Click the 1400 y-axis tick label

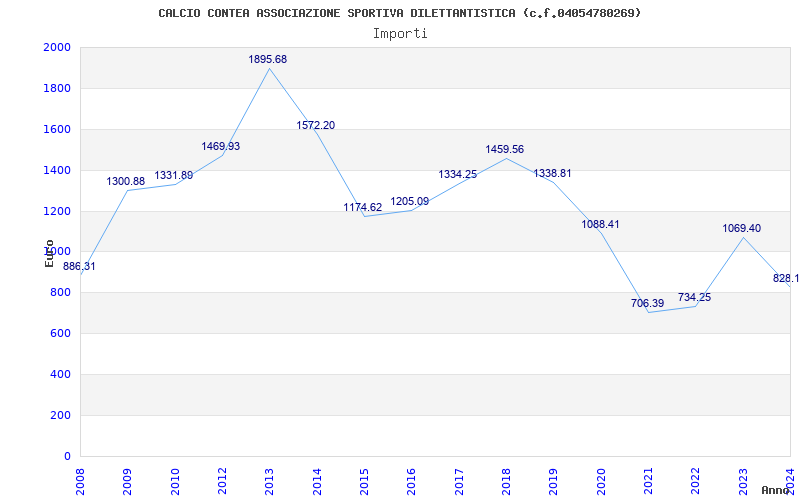[57, 170]
